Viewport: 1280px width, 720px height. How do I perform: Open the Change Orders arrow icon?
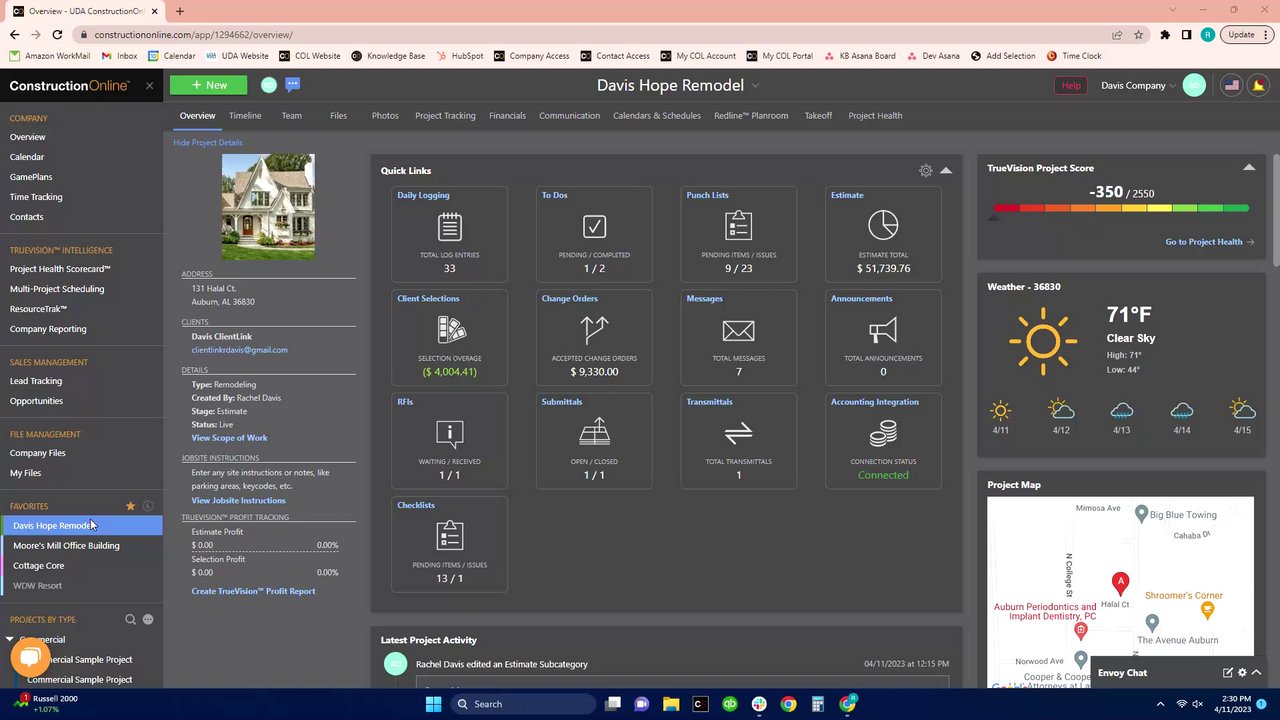(x=594, y=329)
